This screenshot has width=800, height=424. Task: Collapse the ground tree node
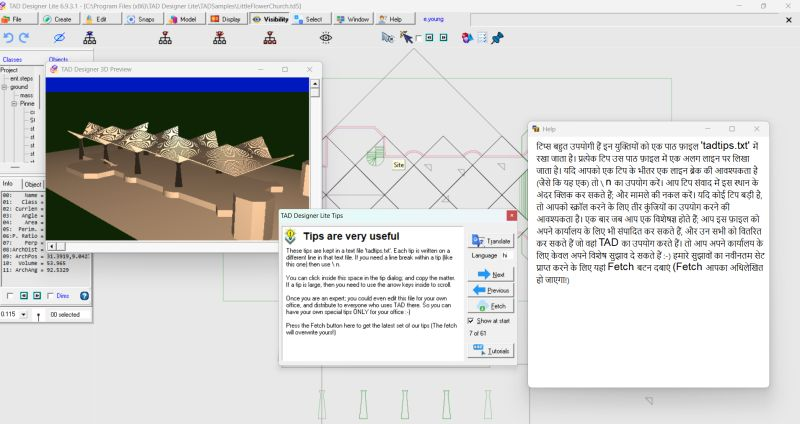4,87
